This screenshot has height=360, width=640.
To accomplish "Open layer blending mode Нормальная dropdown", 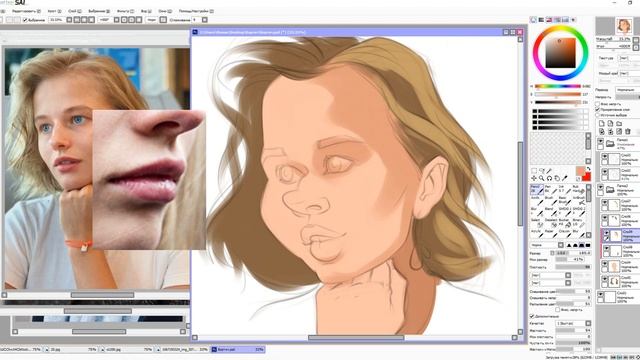I will [628, 89].
